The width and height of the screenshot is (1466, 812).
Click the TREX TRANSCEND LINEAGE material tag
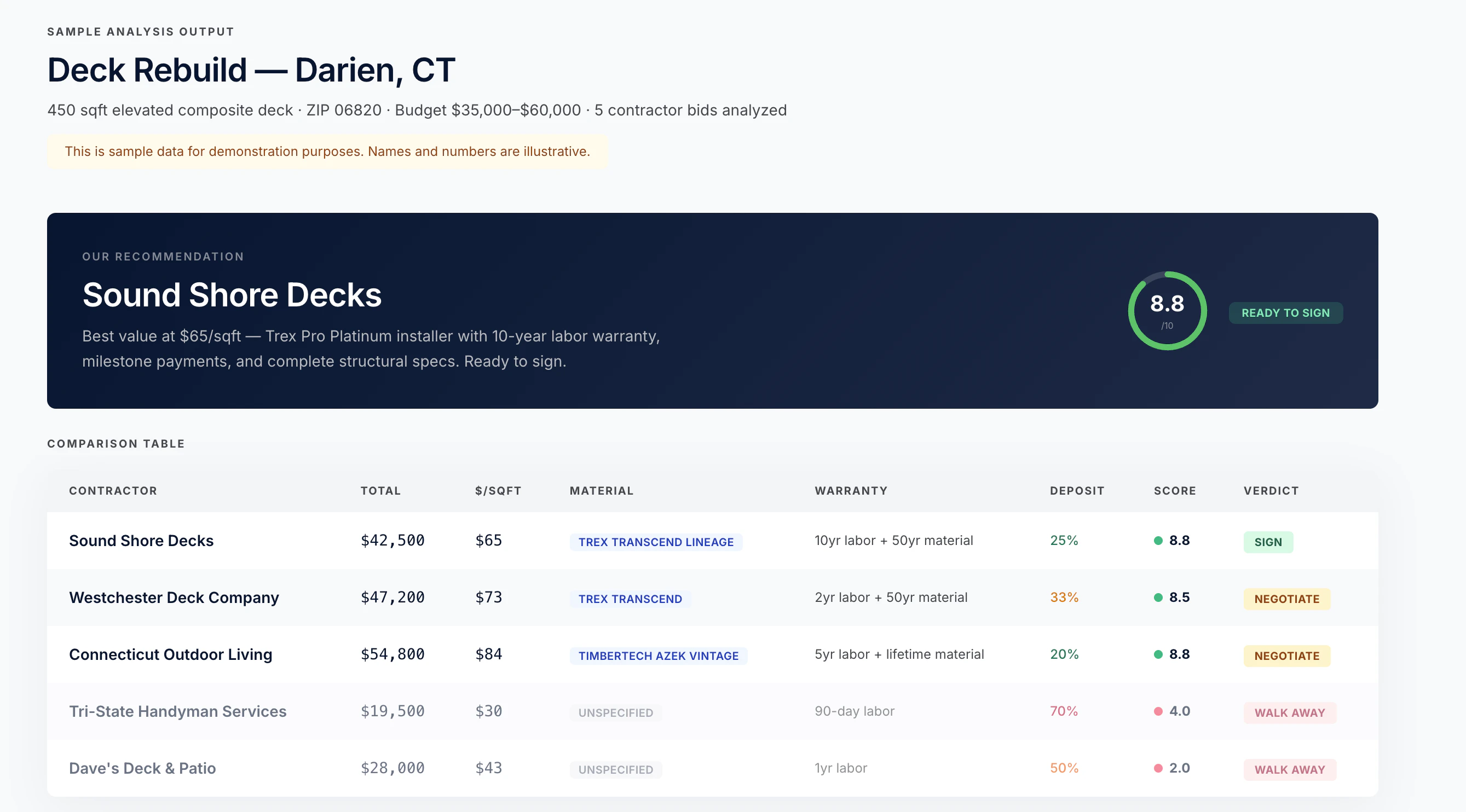pyautogui.click(x=656, y=542)
